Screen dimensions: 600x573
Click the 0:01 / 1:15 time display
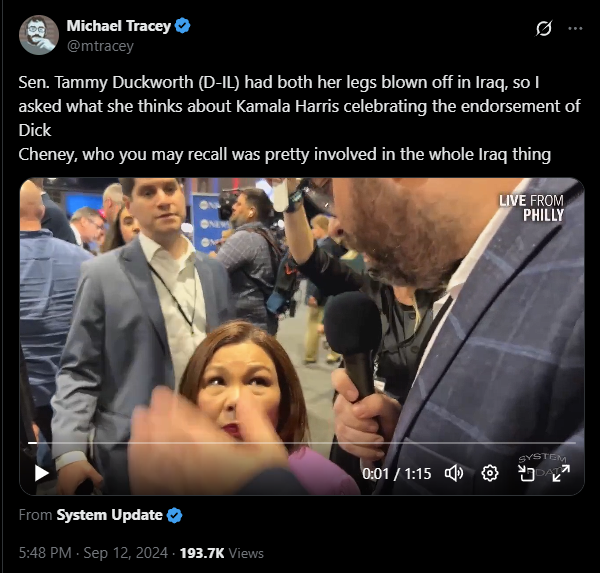click(396, 474)
